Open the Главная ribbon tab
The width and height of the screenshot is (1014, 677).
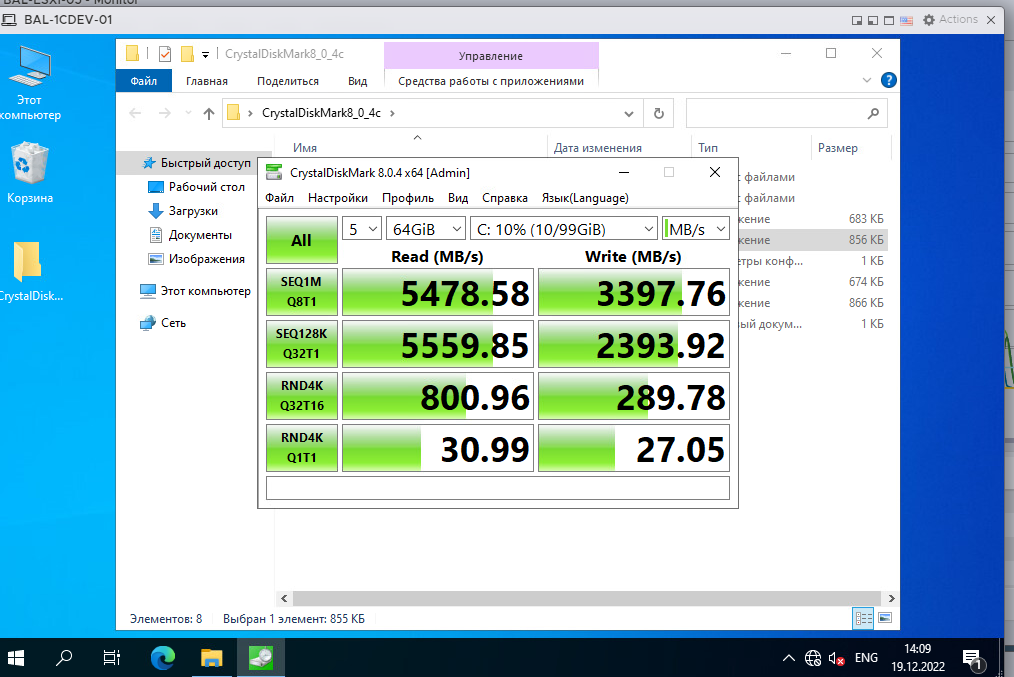207,81
